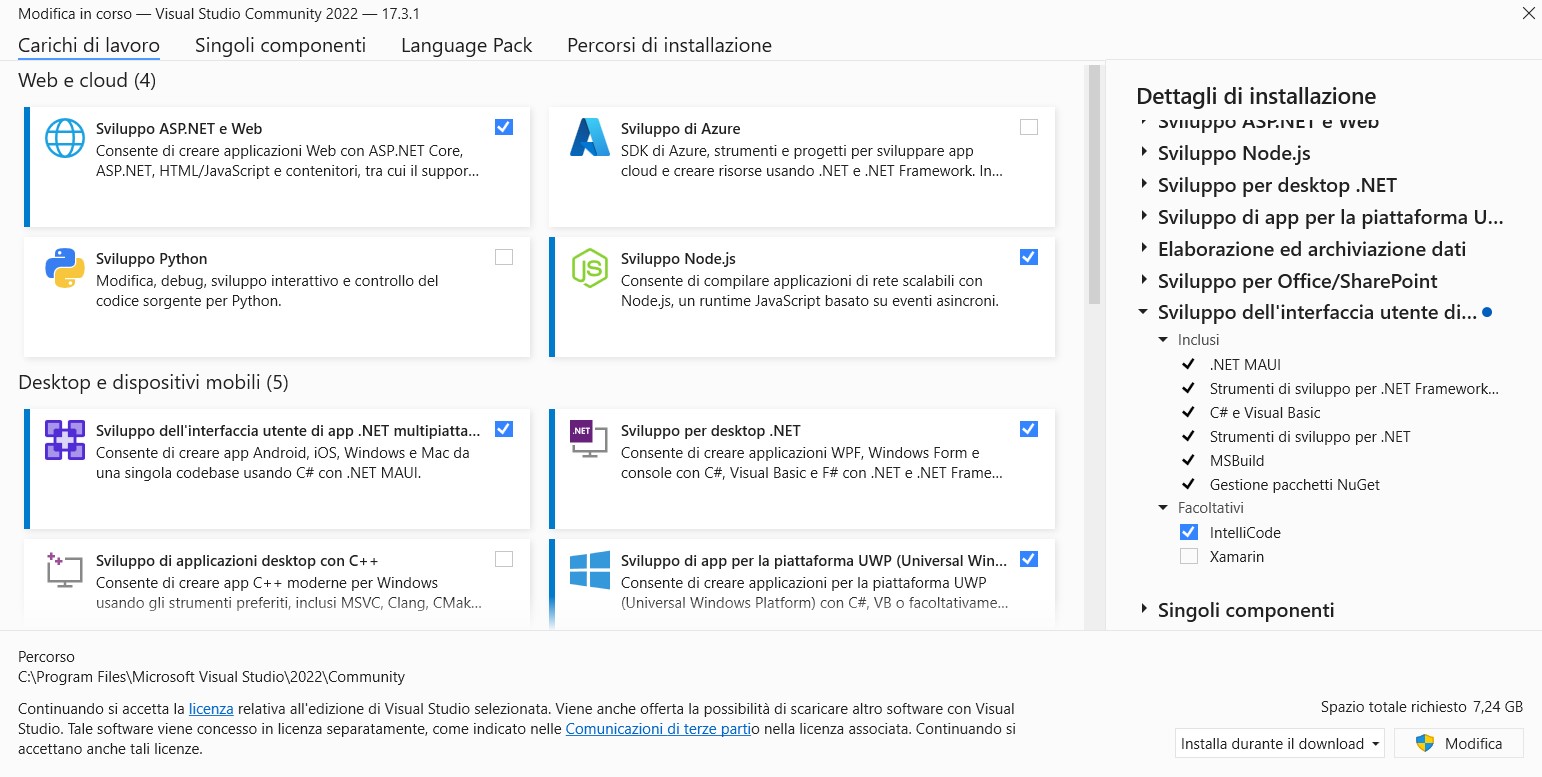The height and width of the screenshot is (777, 1542).
Task: Click the .NET desktop monitor icon
Action: point(588,440)
